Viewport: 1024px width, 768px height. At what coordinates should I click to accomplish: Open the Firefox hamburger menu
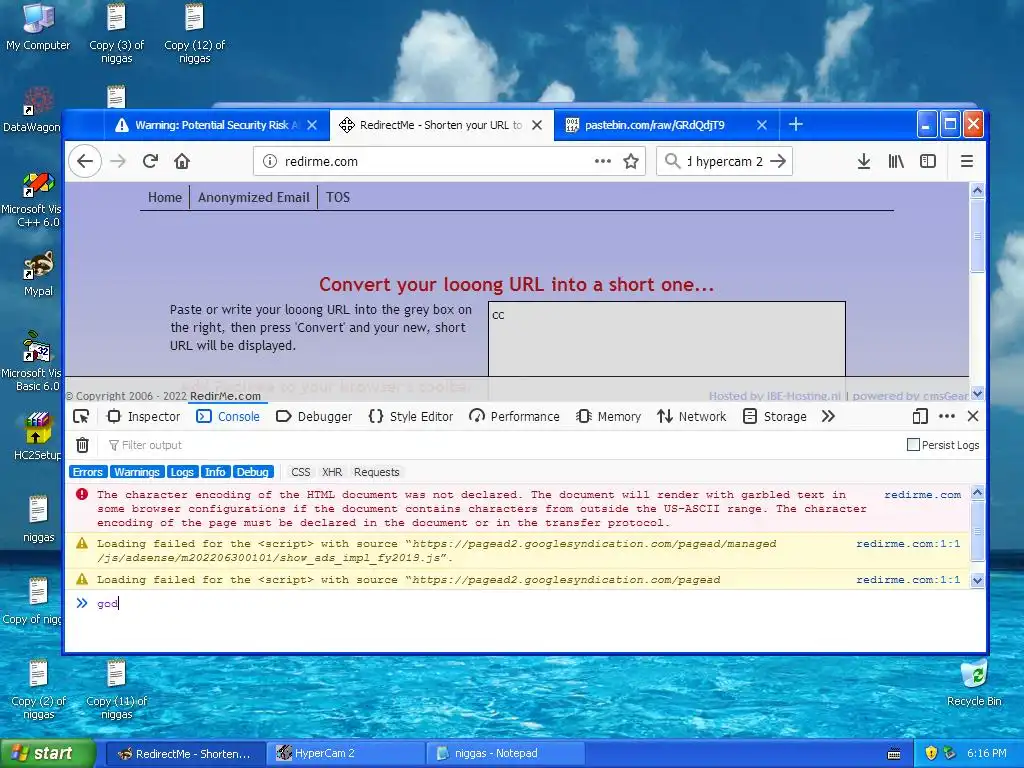click(x=967, y=161)
